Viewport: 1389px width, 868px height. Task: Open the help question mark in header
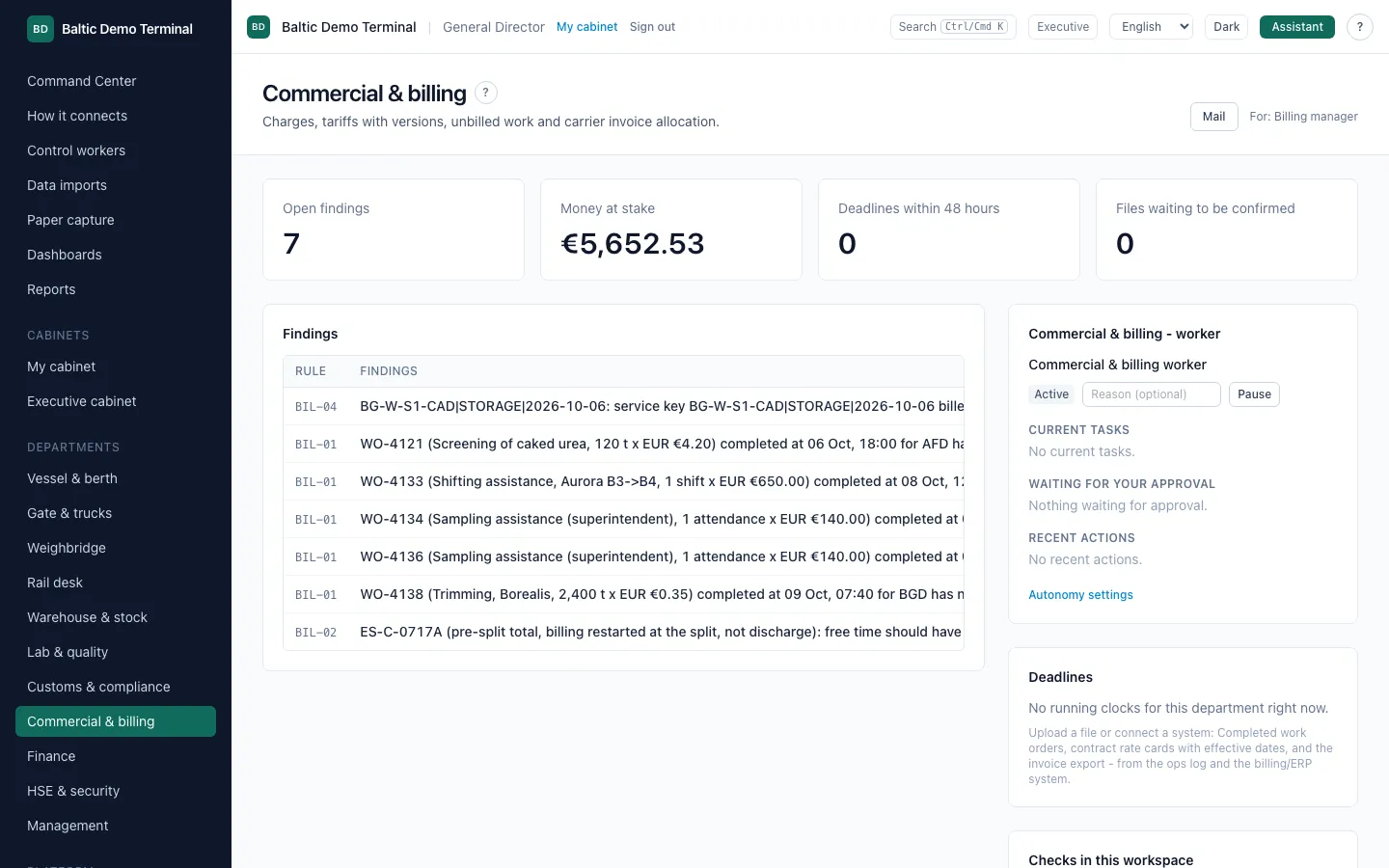tap(1359, 27)
